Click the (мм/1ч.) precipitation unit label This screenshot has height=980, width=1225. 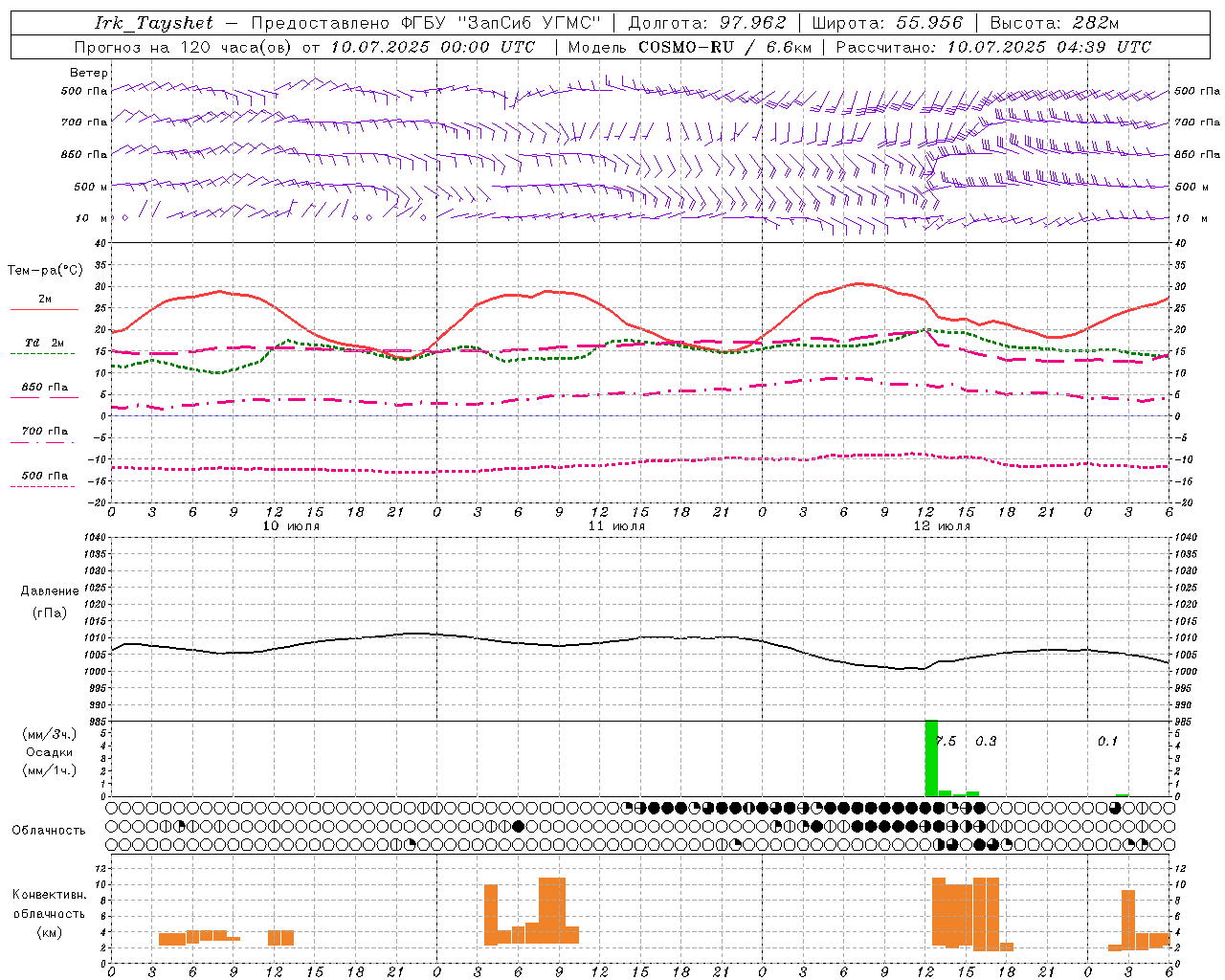pos(50,770)
